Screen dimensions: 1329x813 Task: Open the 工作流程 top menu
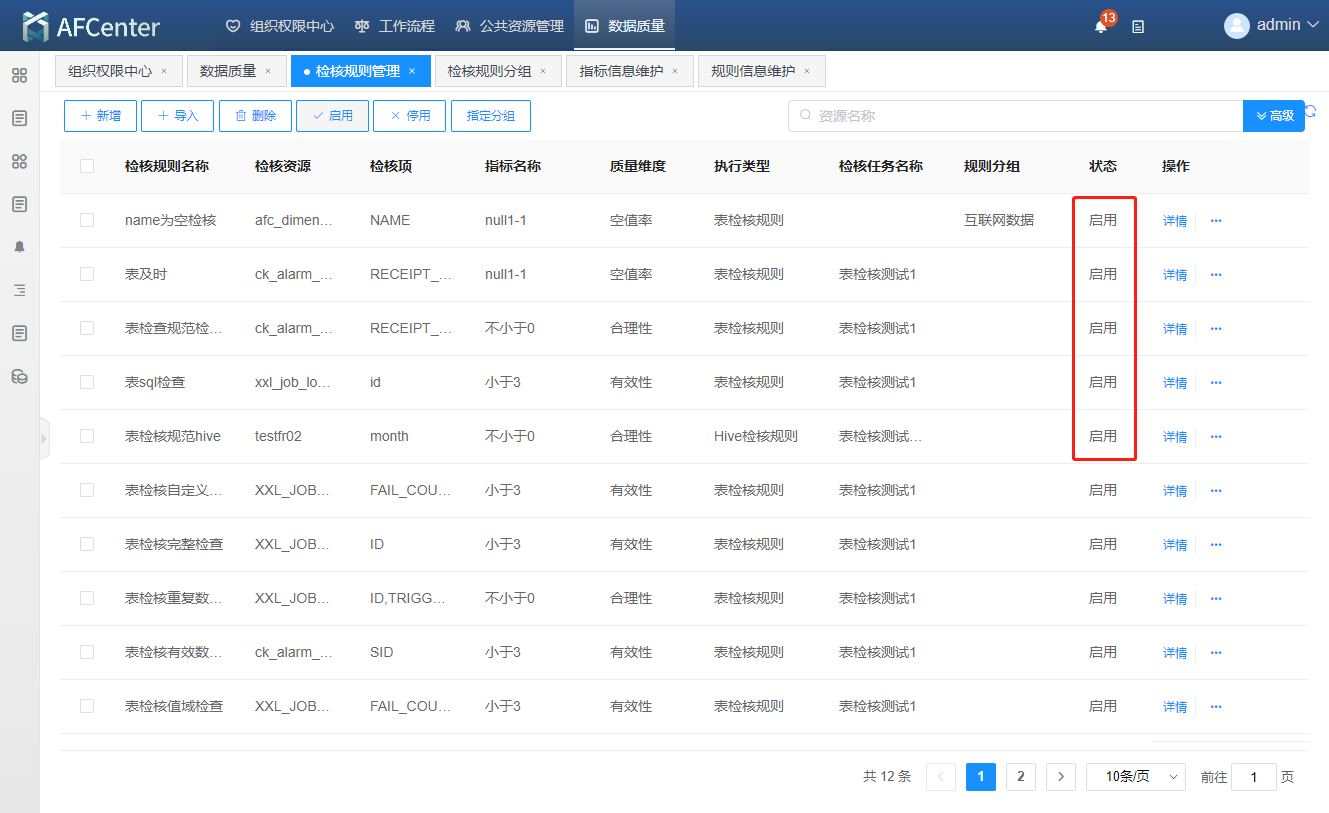(395, 26)
